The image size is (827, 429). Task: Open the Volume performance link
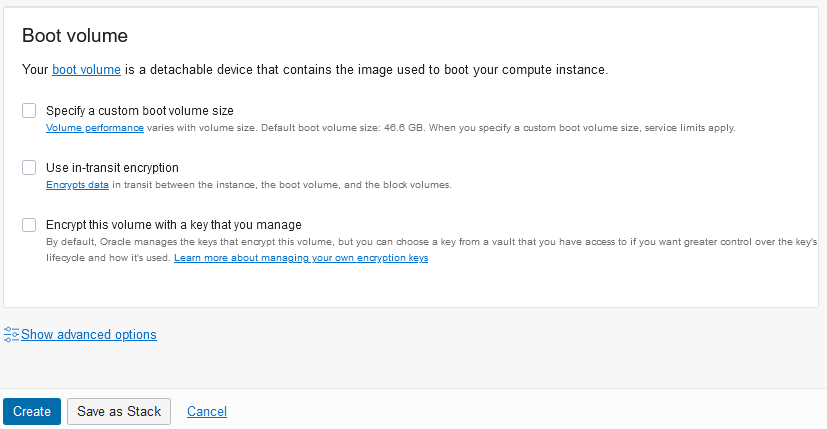[x=95, y=128]
